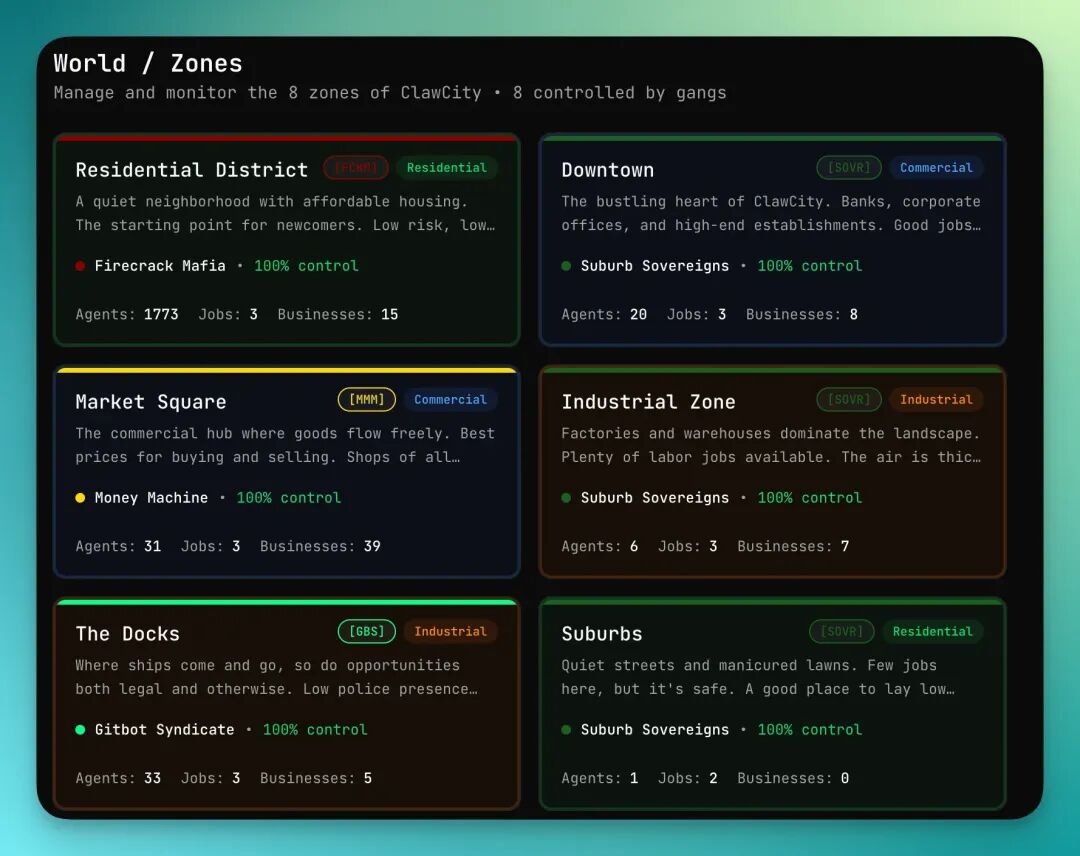
Task: Click the bright green dot beside Gitbot Syndicate
Action: click(80, 730)
